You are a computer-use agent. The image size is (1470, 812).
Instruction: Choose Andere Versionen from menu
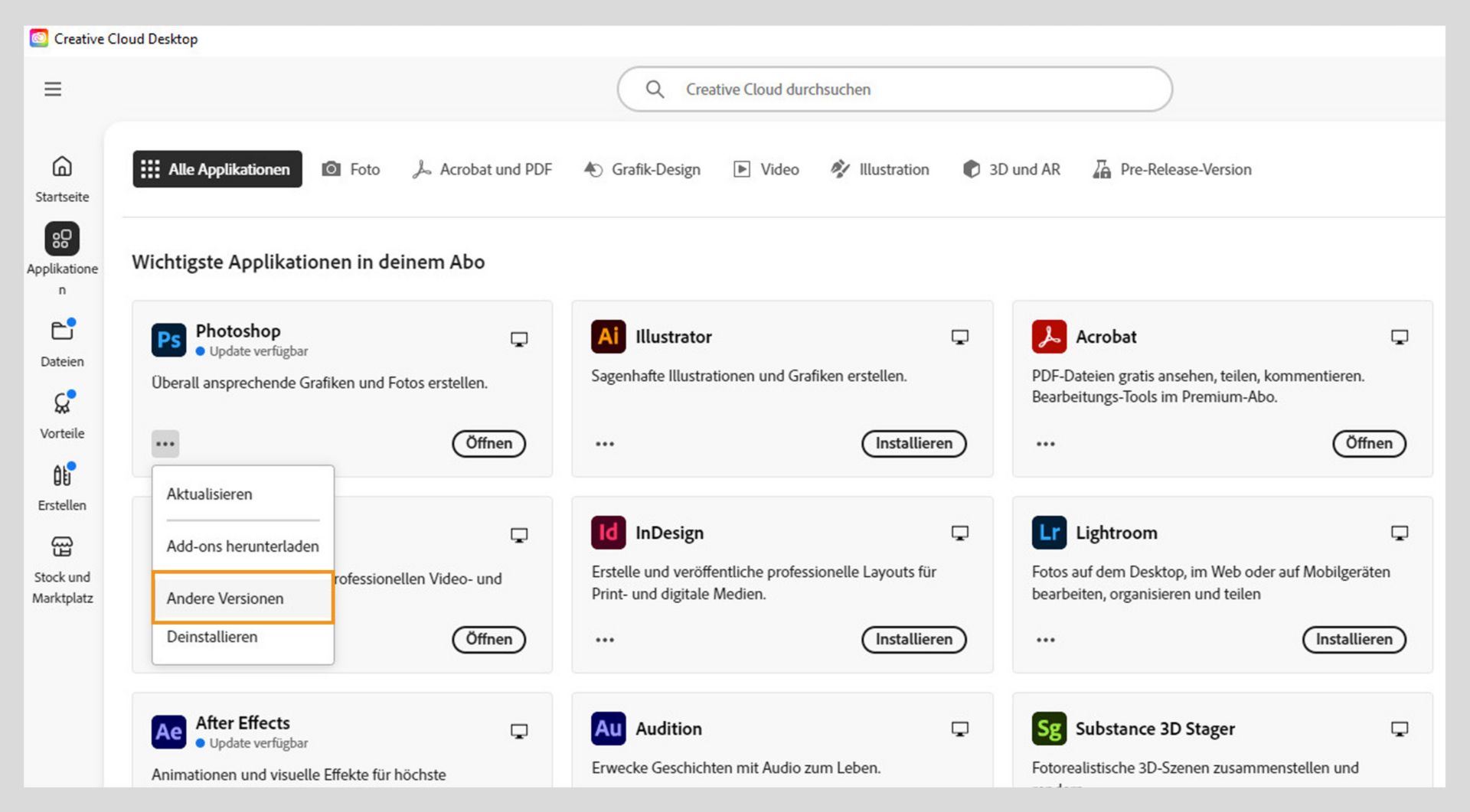pyautogui.click(x=225, y=598)
